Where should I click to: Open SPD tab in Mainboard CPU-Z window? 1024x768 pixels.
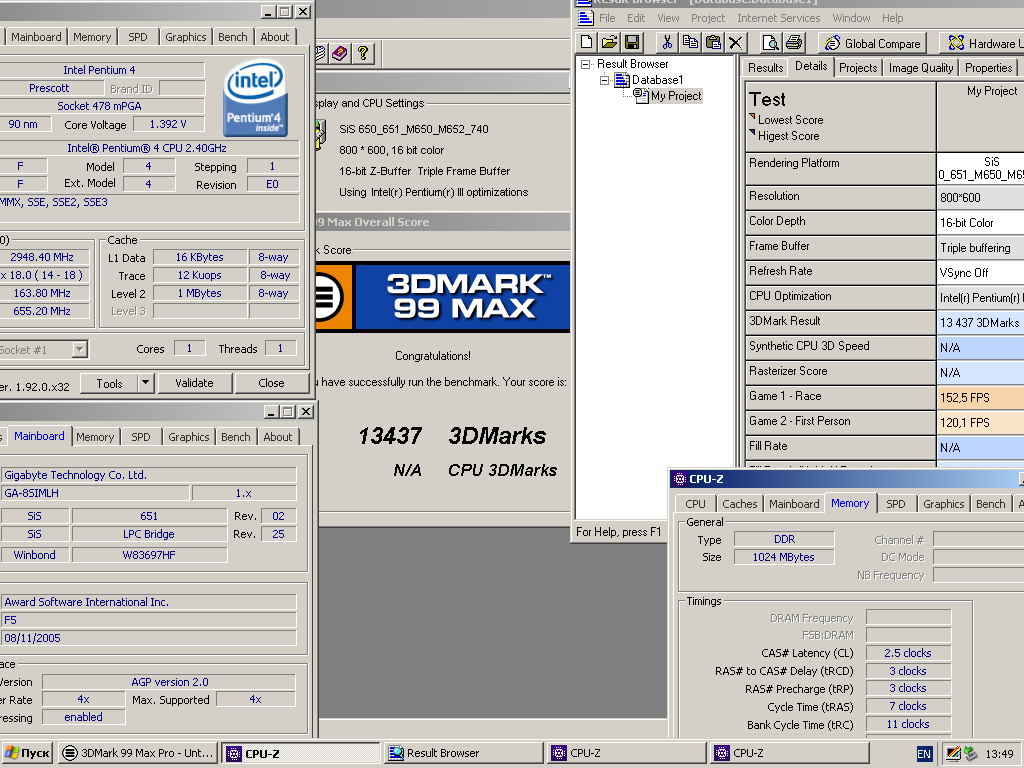(140, 437)
